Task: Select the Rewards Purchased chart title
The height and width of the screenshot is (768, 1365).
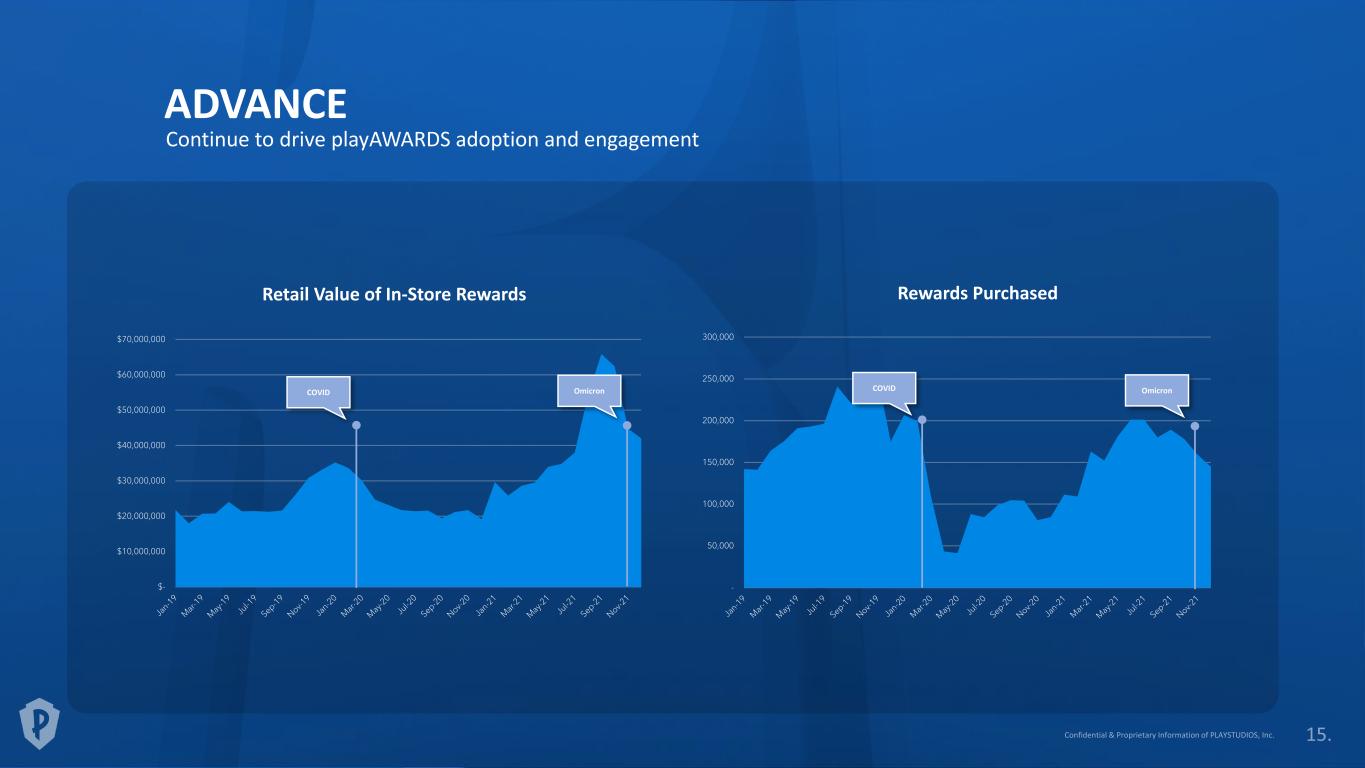Action: (x=977, y=293)
